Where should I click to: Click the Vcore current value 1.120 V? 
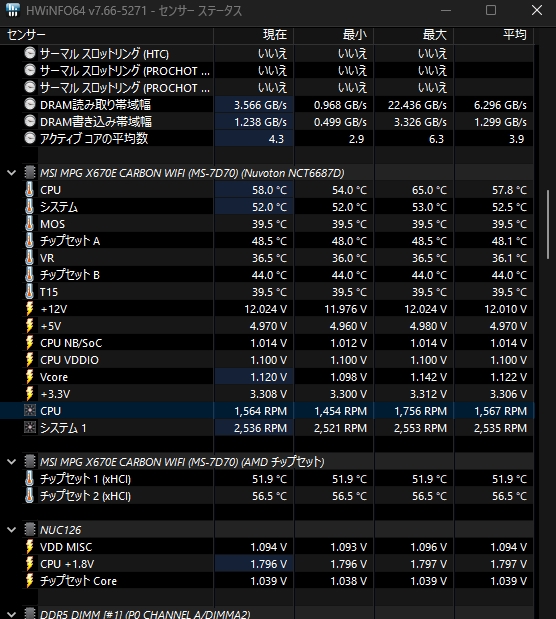coord(269,377)
